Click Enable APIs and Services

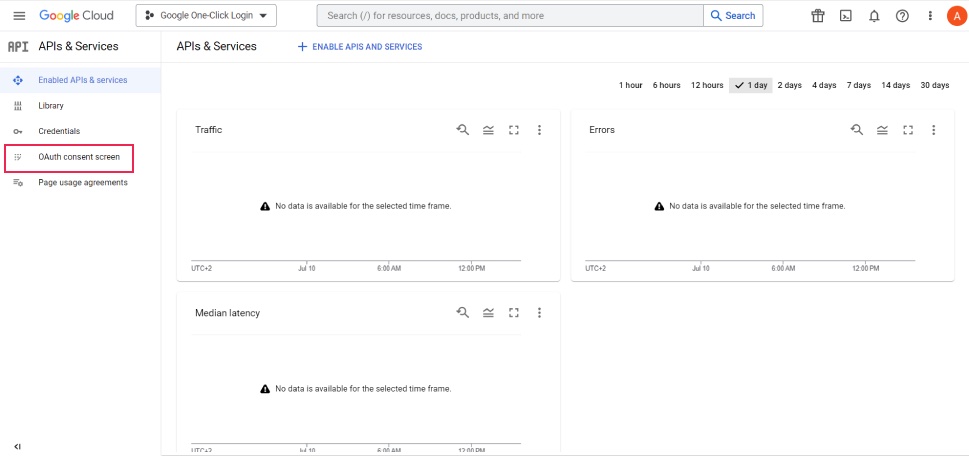(360, 47)
